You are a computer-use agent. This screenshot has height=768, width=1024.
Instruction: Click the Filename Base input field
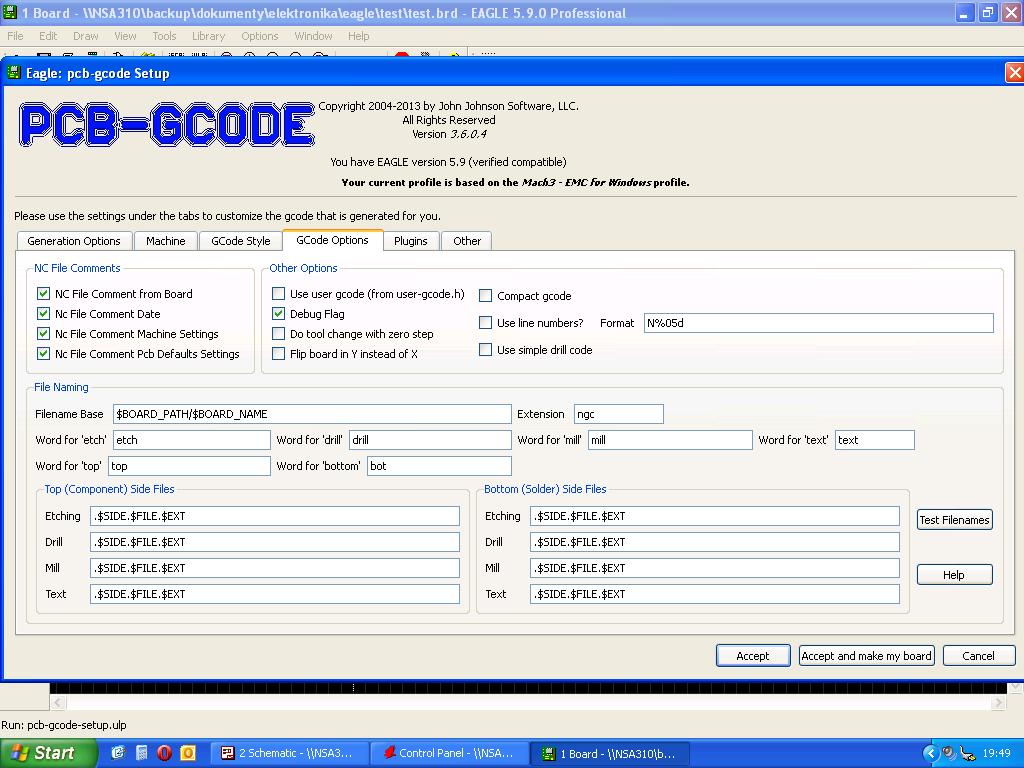point(312,414)
